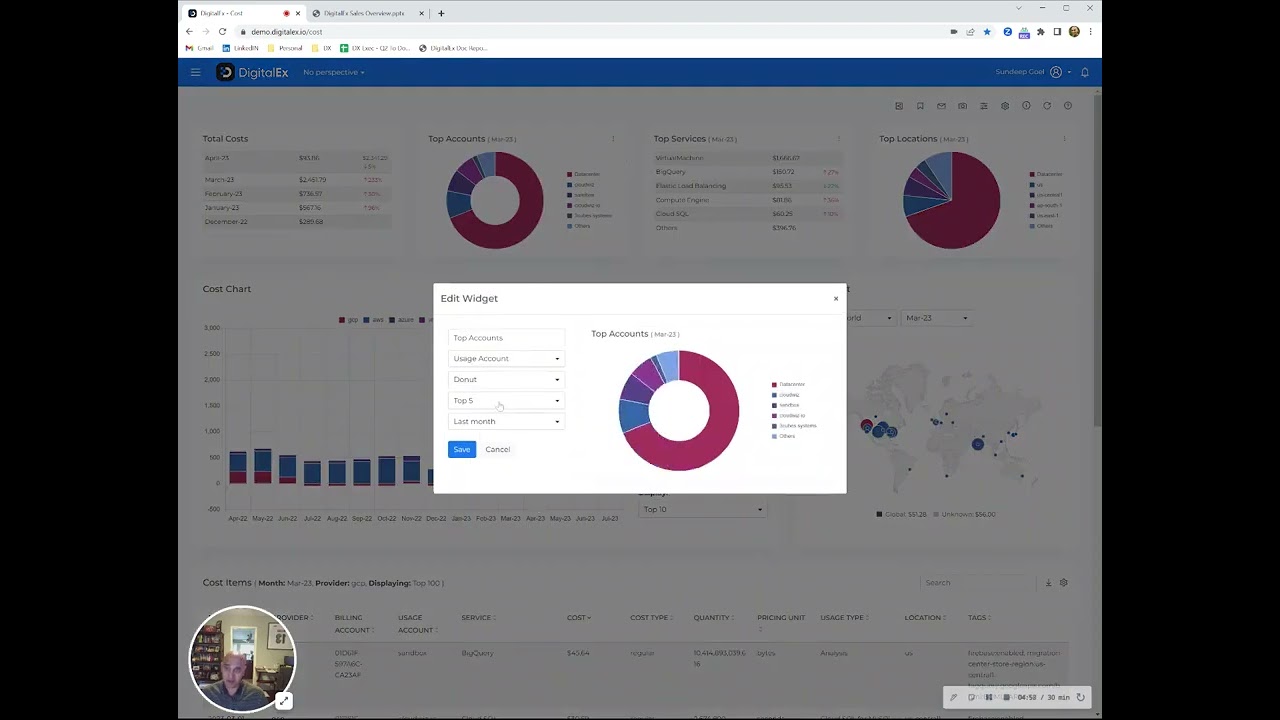Go back in the browser
The image size is (1280, 720).
click(189, 32)
